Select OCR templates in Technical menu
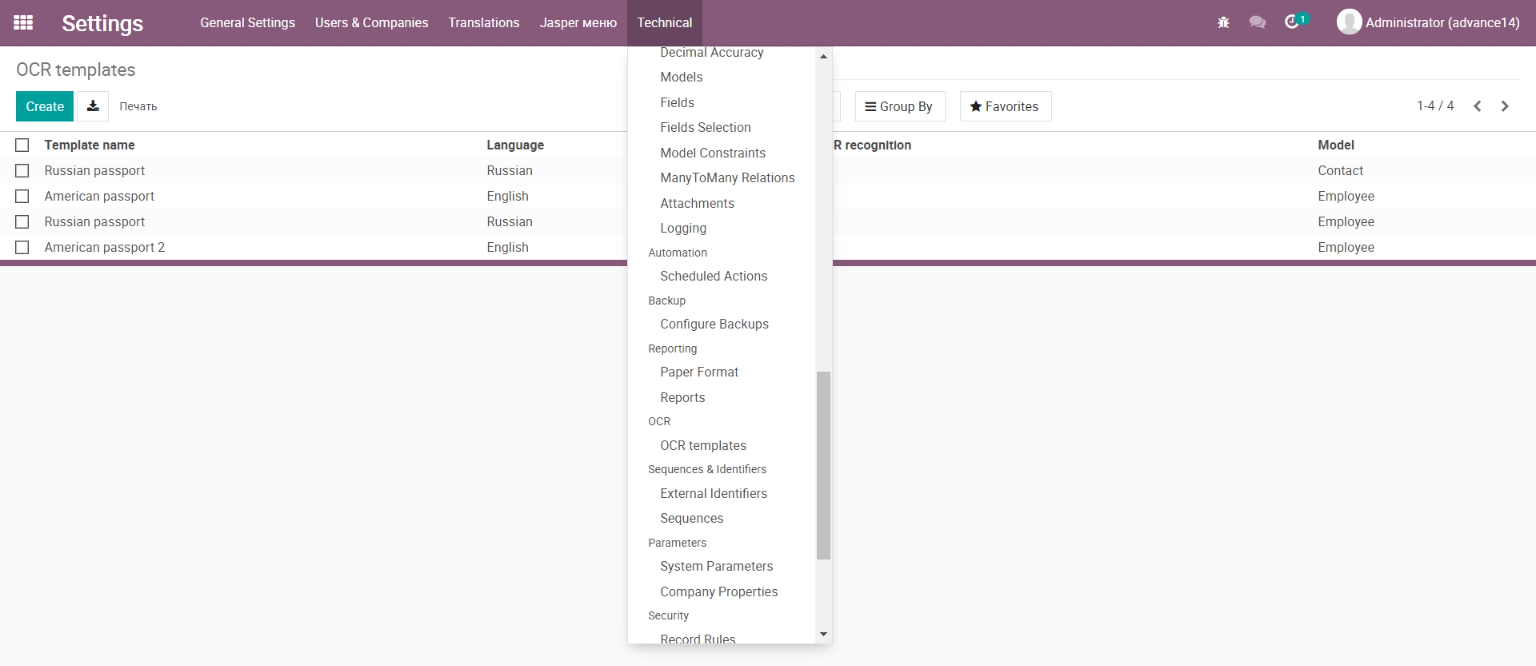The height and width of the screenshot is (666, 1536). pos(703,446)
